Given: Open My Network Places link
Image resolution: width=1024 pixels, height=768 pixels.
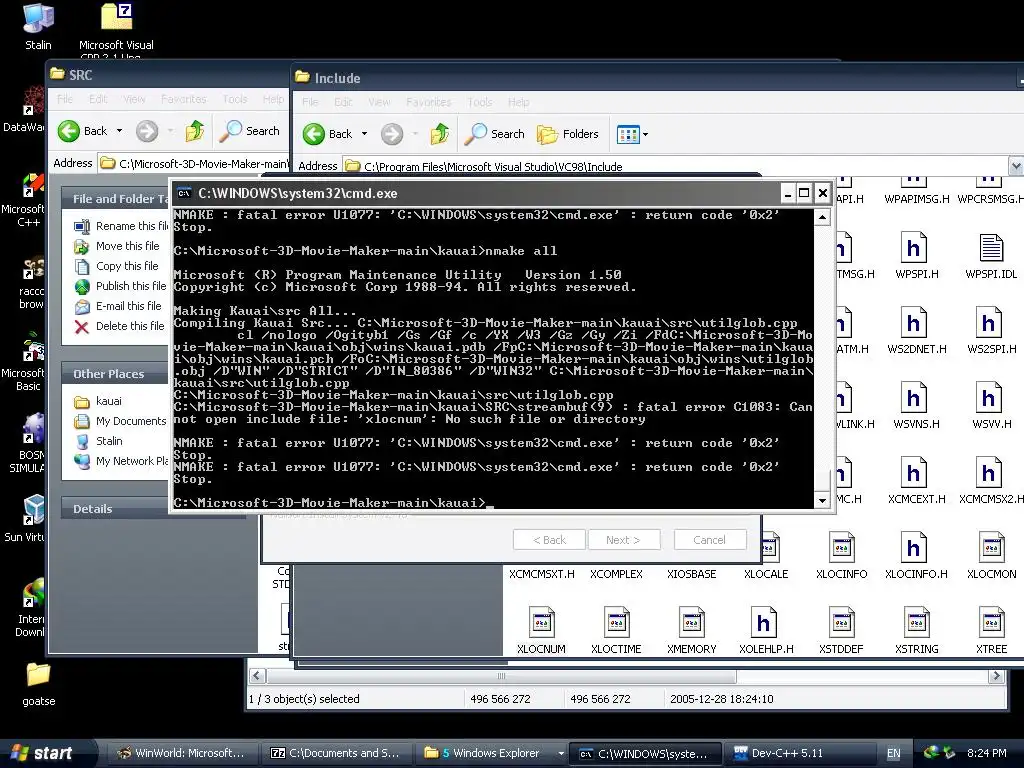Looking at the screenshot, I should coord(121,461).
